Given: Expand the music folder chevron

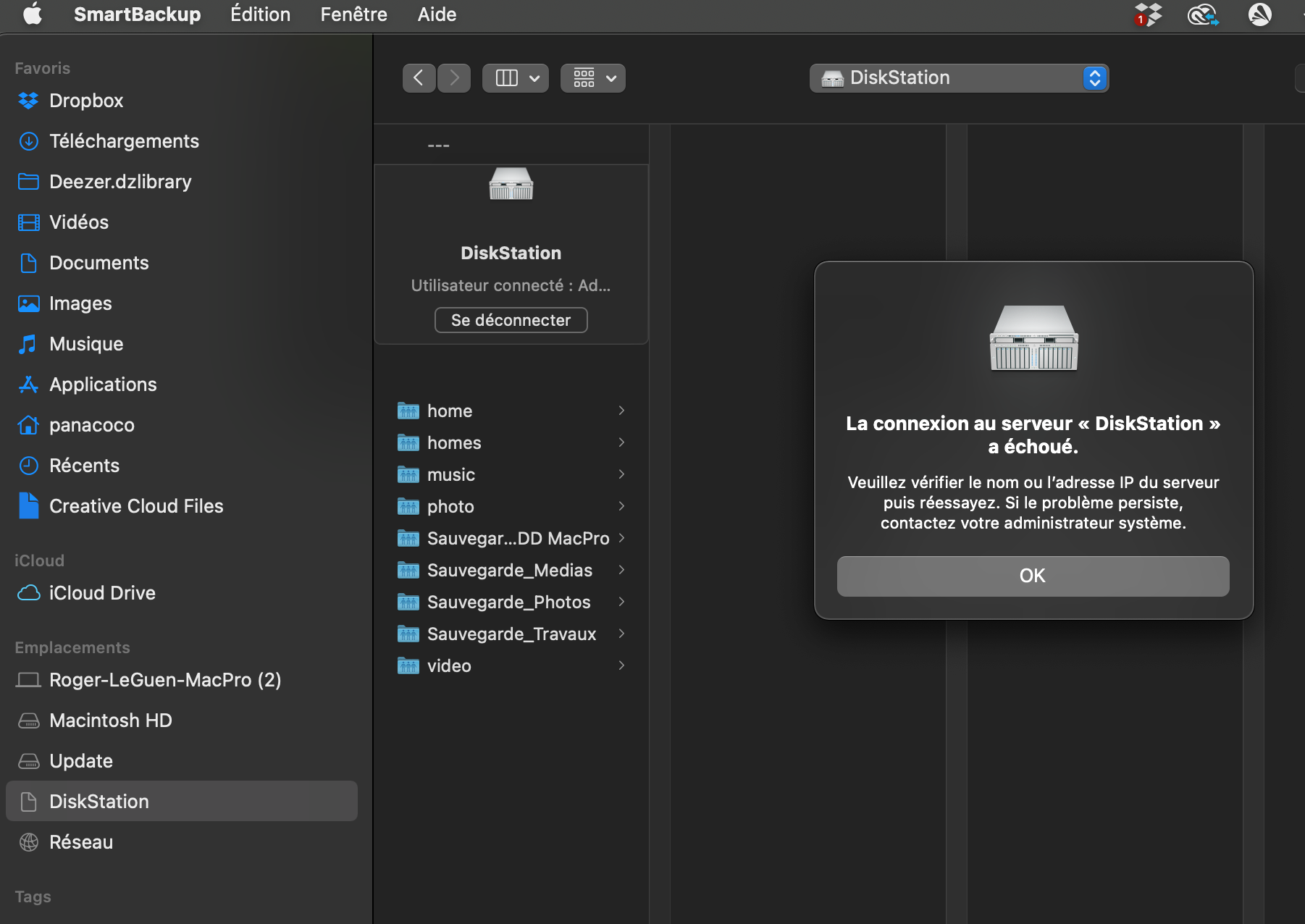Looking at the screenshot, I should pyautogui.click(x=621, y=474).
